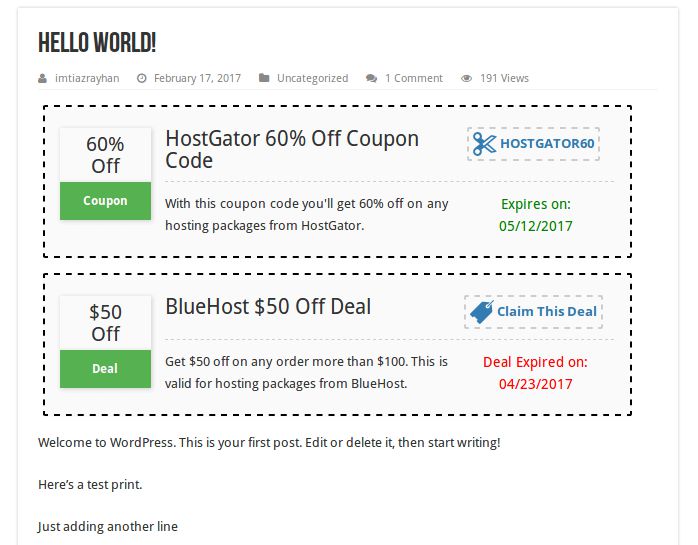
Task: Click the 60% Off discount box
Action: [105, 155]
